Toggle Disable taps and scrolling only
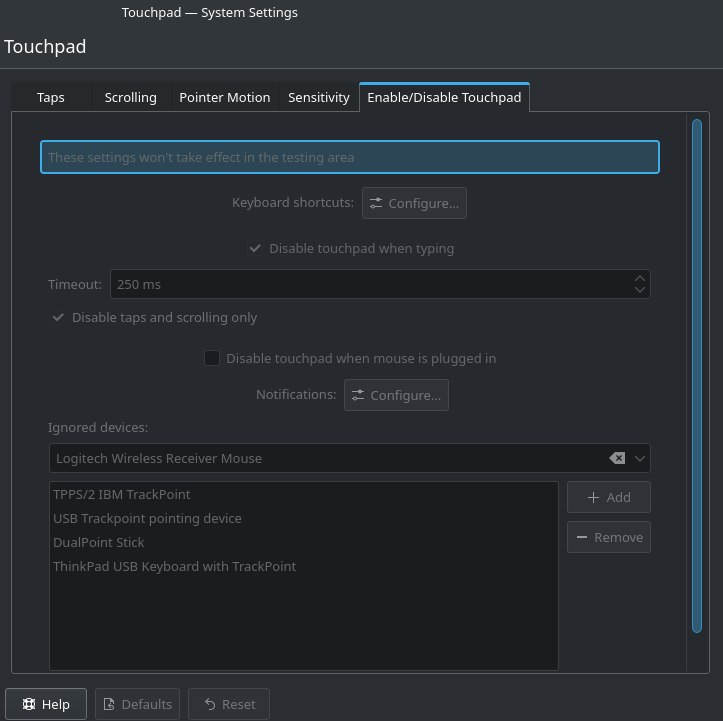This screenshot has width=723, height=721. tap(154, 317)
